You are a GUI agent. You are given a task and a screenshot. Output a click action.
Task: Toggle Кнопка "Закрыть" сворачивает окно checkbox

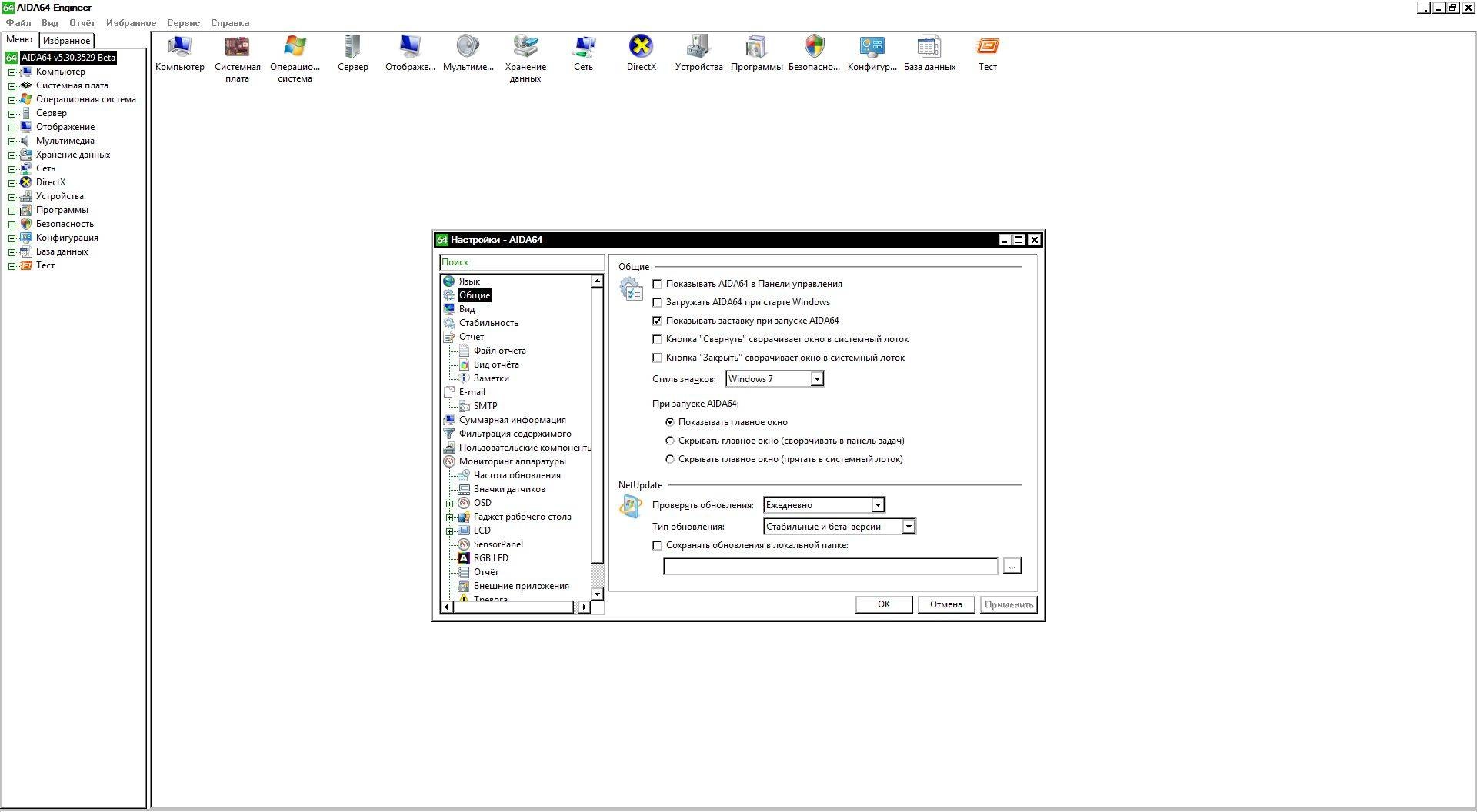(x=657, y=358)
